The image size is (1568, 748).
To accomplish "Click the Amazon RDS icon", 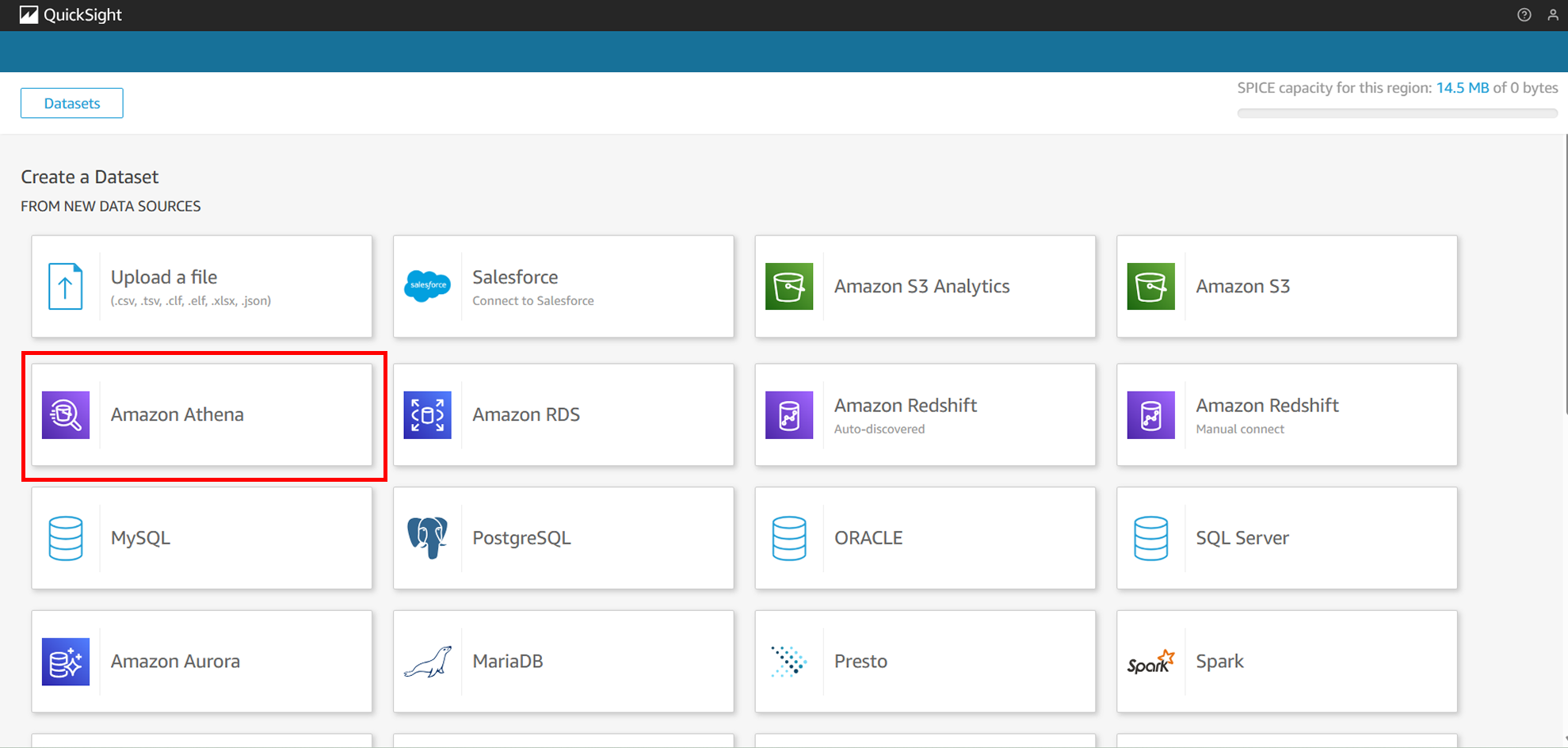I will [427, 414].
